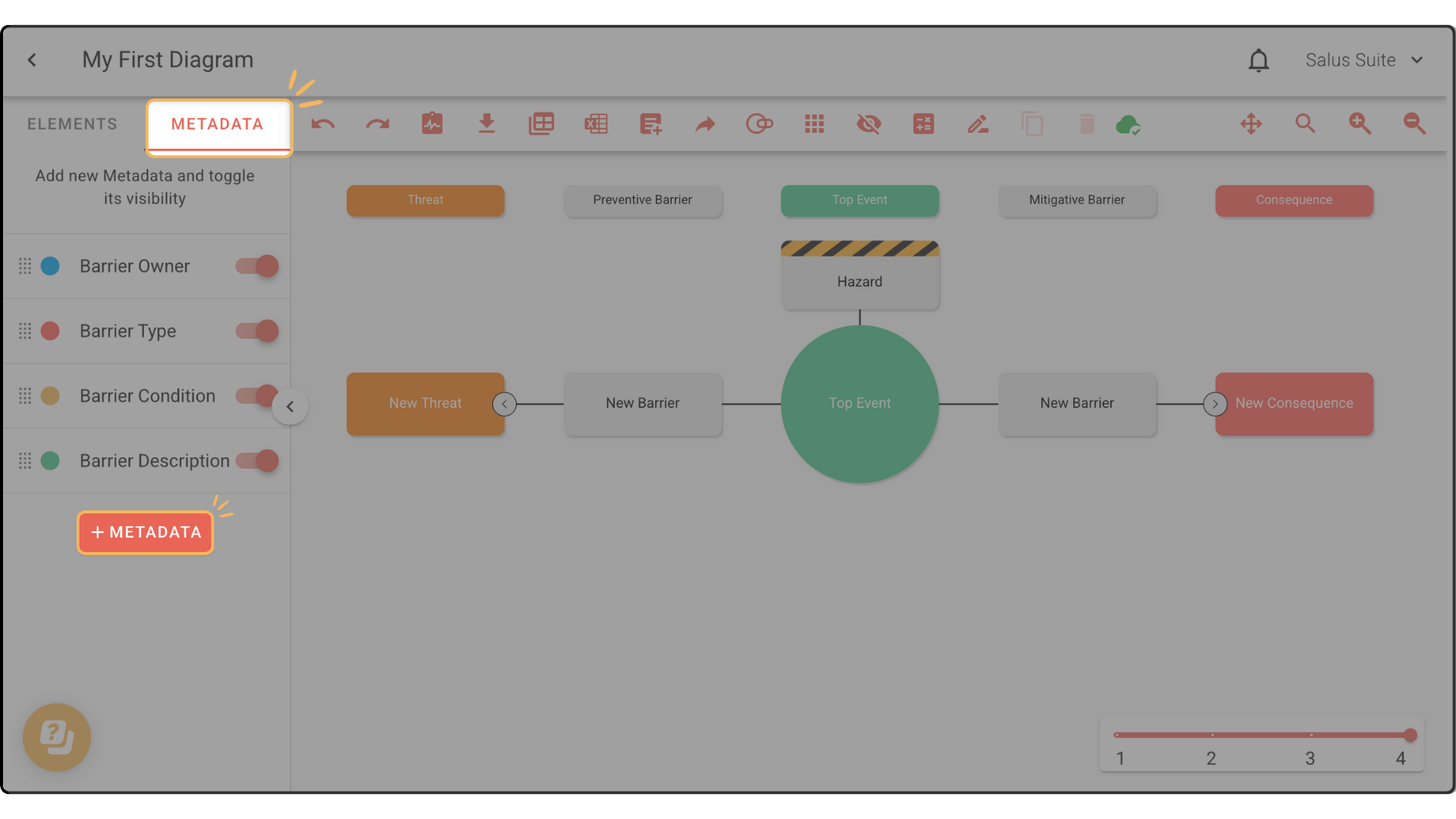This screenshot has width=1456, height=819.
Task: Click the share arrow icon
Action: (x=705, y=124)
